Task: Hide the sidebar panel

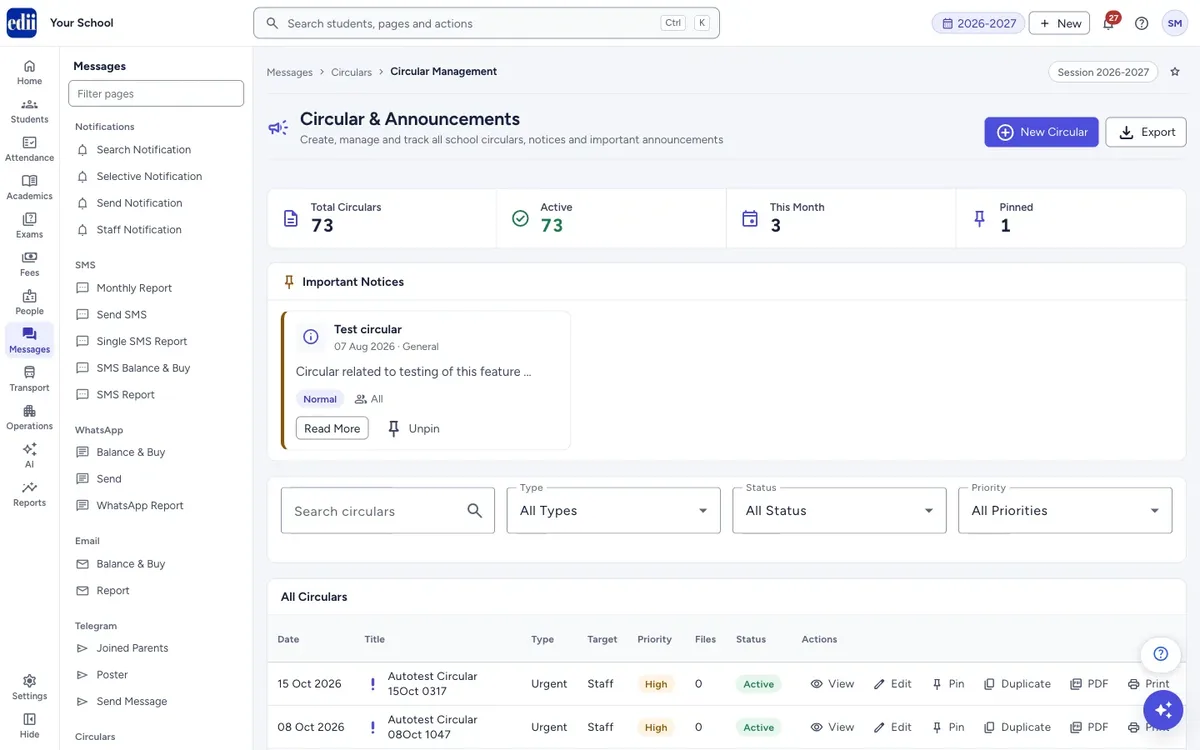Action: click(x=29, y=725)
